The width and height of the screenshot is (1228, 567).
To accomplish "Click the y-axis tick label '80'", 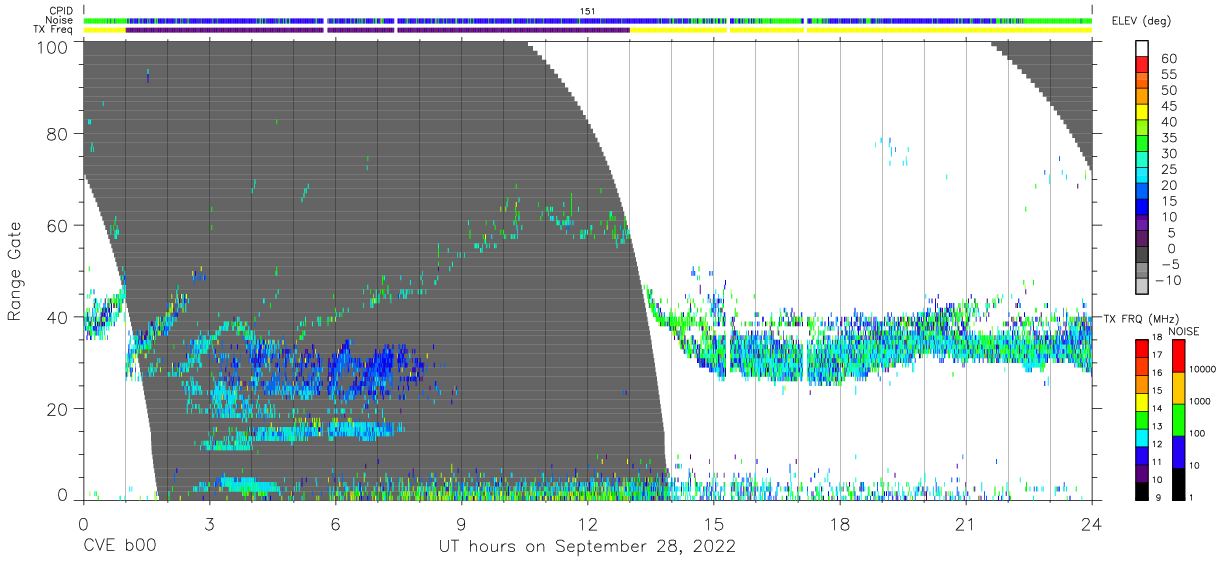I will (57, 134).
